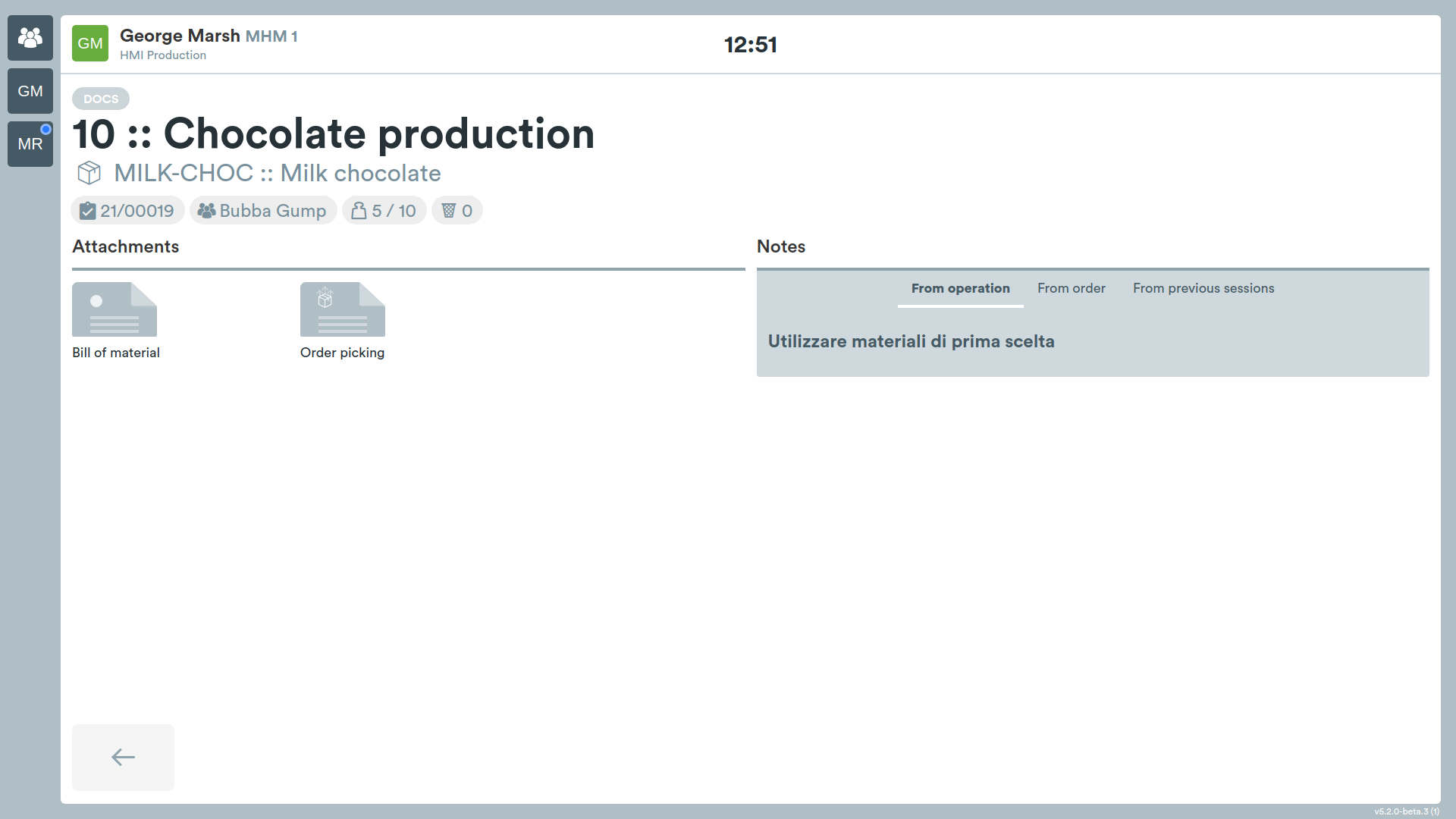Click the MILK-CHOC :: Milk chocolate product text
Image resolution: width=1456 pixels, height=819 pixels.
(x=278, y=173)
